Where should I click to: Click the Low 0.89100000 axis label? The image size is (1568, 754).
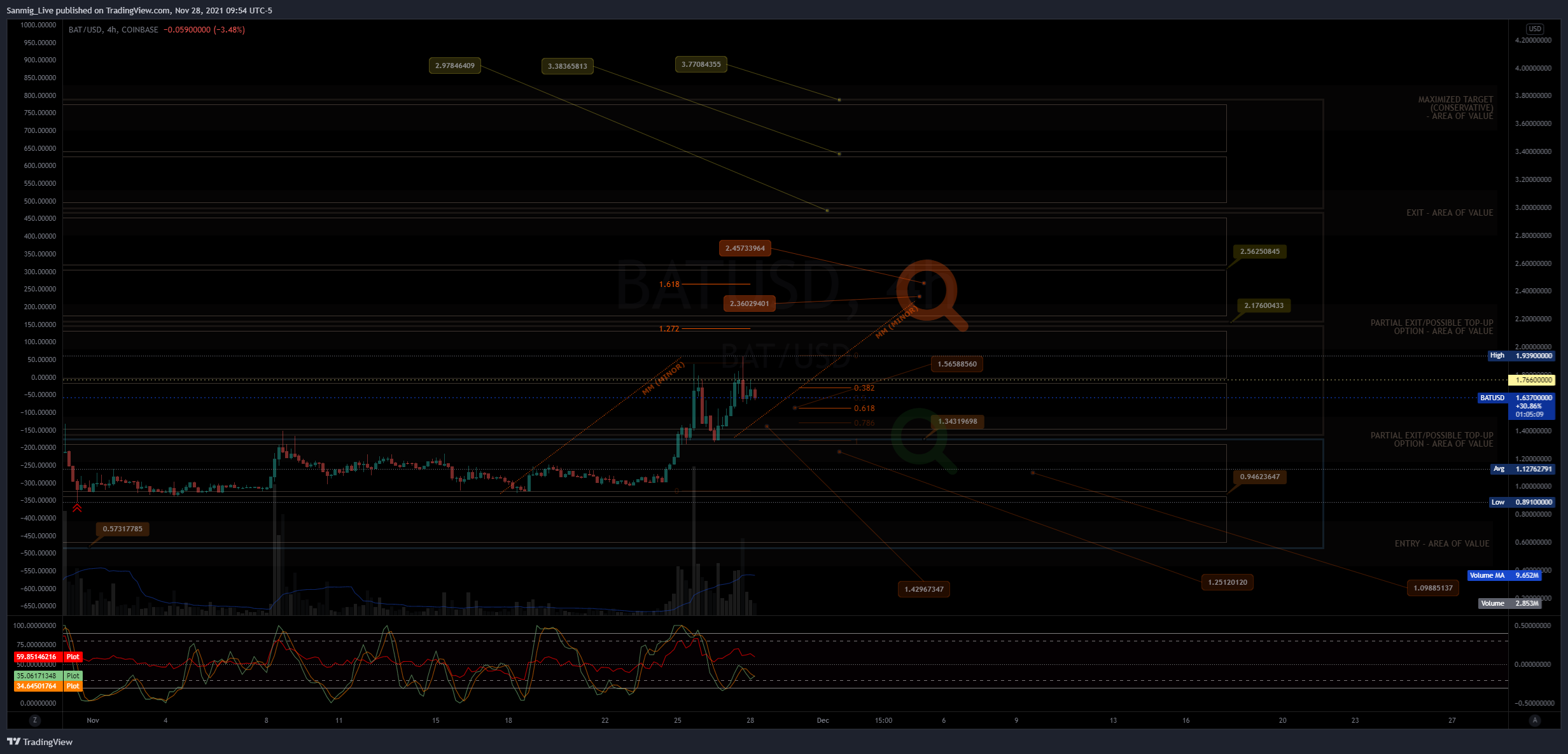(1522, 502)
